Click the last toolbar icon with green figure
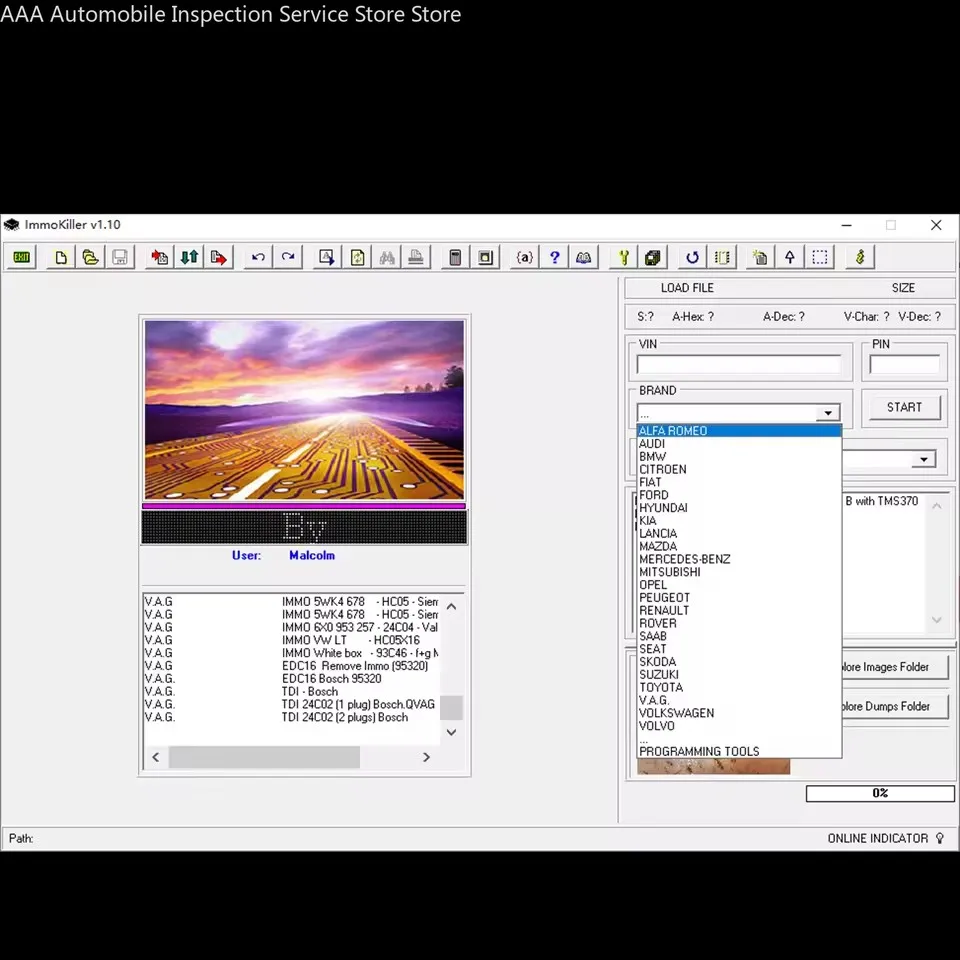Viewport: 960px width, 960px height. click(860, 257)
